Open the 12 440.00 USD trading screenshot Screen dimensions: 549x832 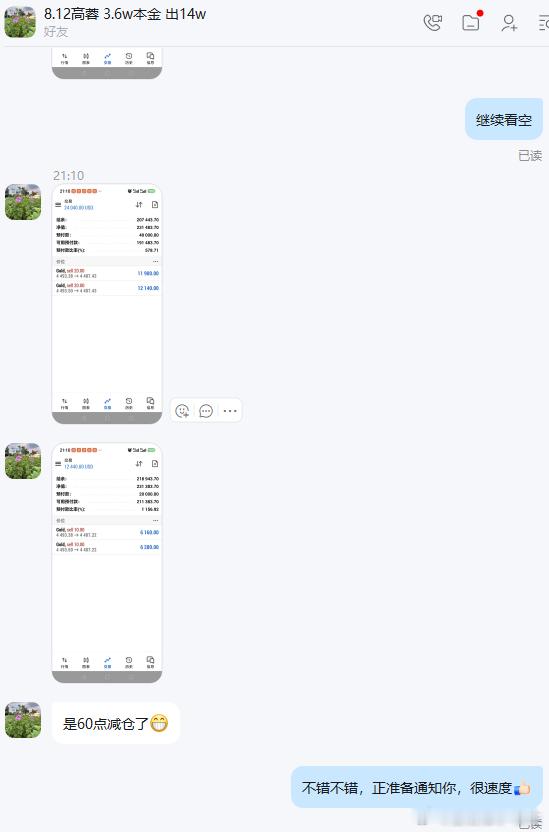[107, 563]
